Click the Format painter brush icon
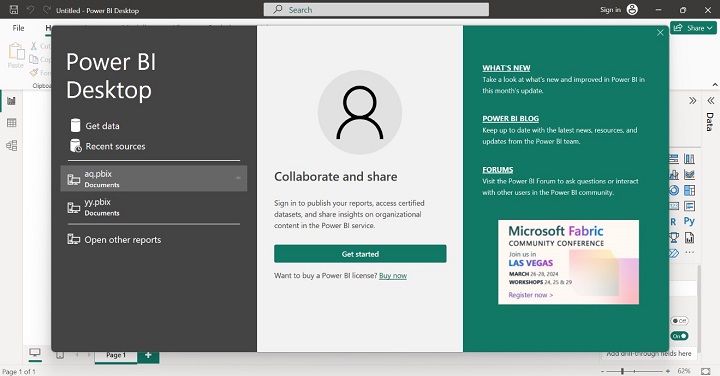Screen dimensions: 720x376 pos(34,73)
